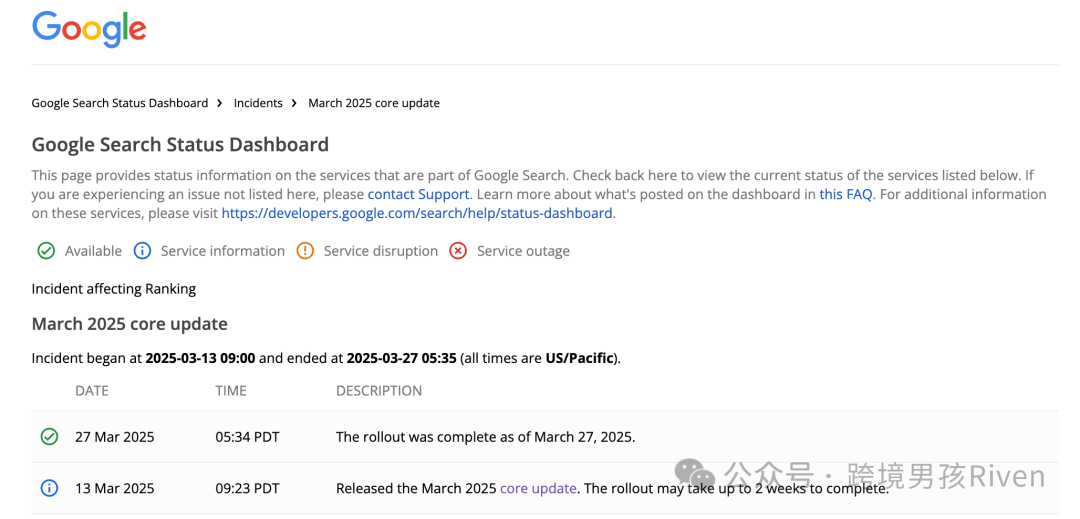This screenshot has width=1080, height=519.
Task: Click blue info icon beside 13 Mar 2025
Action: coord(49,489)
